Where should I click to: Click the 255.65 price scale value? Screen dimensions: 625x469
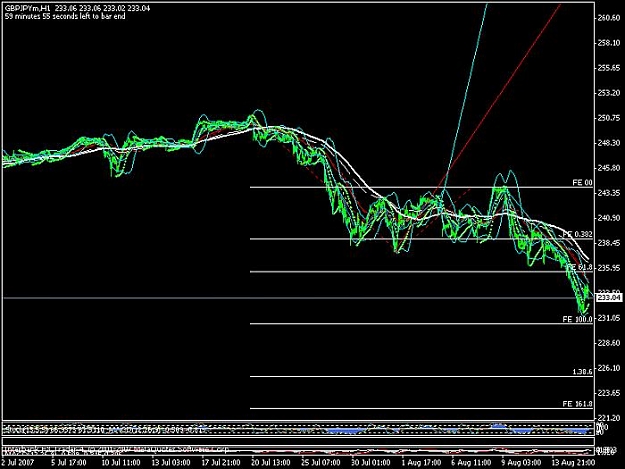(609, 68)
